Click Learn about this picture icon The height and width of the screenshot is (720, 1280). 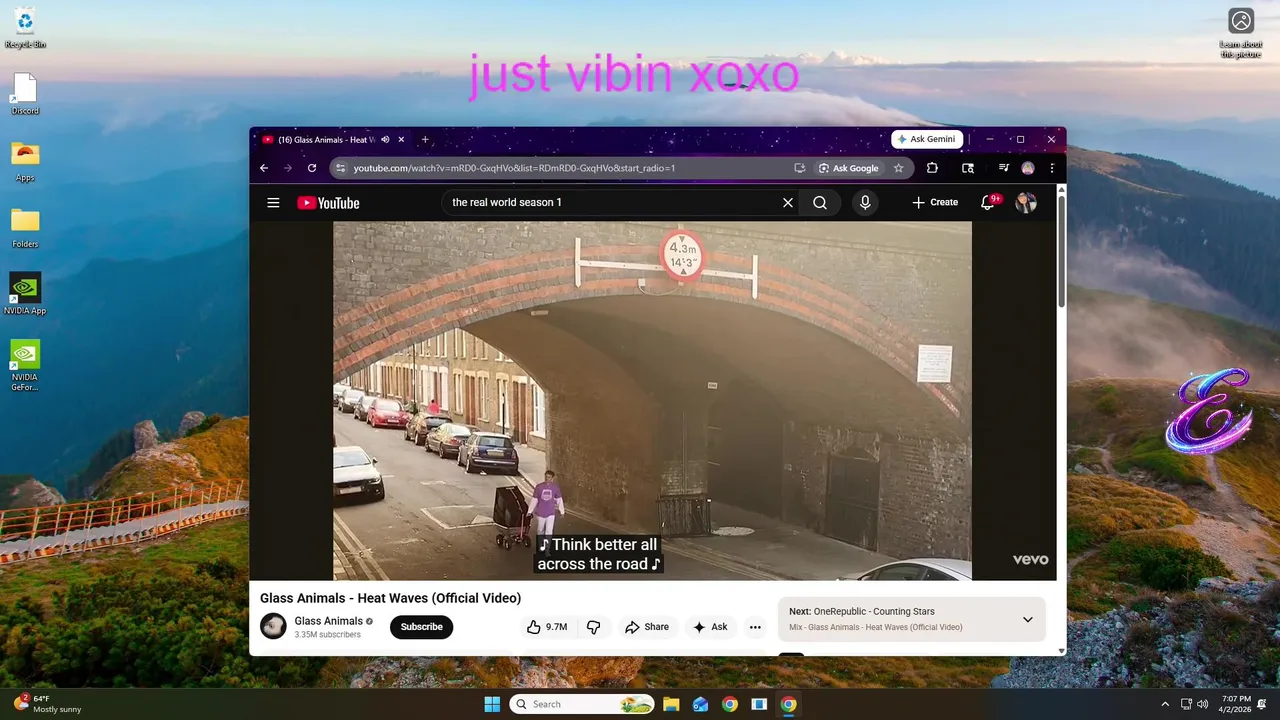(x=1241, y=33)
